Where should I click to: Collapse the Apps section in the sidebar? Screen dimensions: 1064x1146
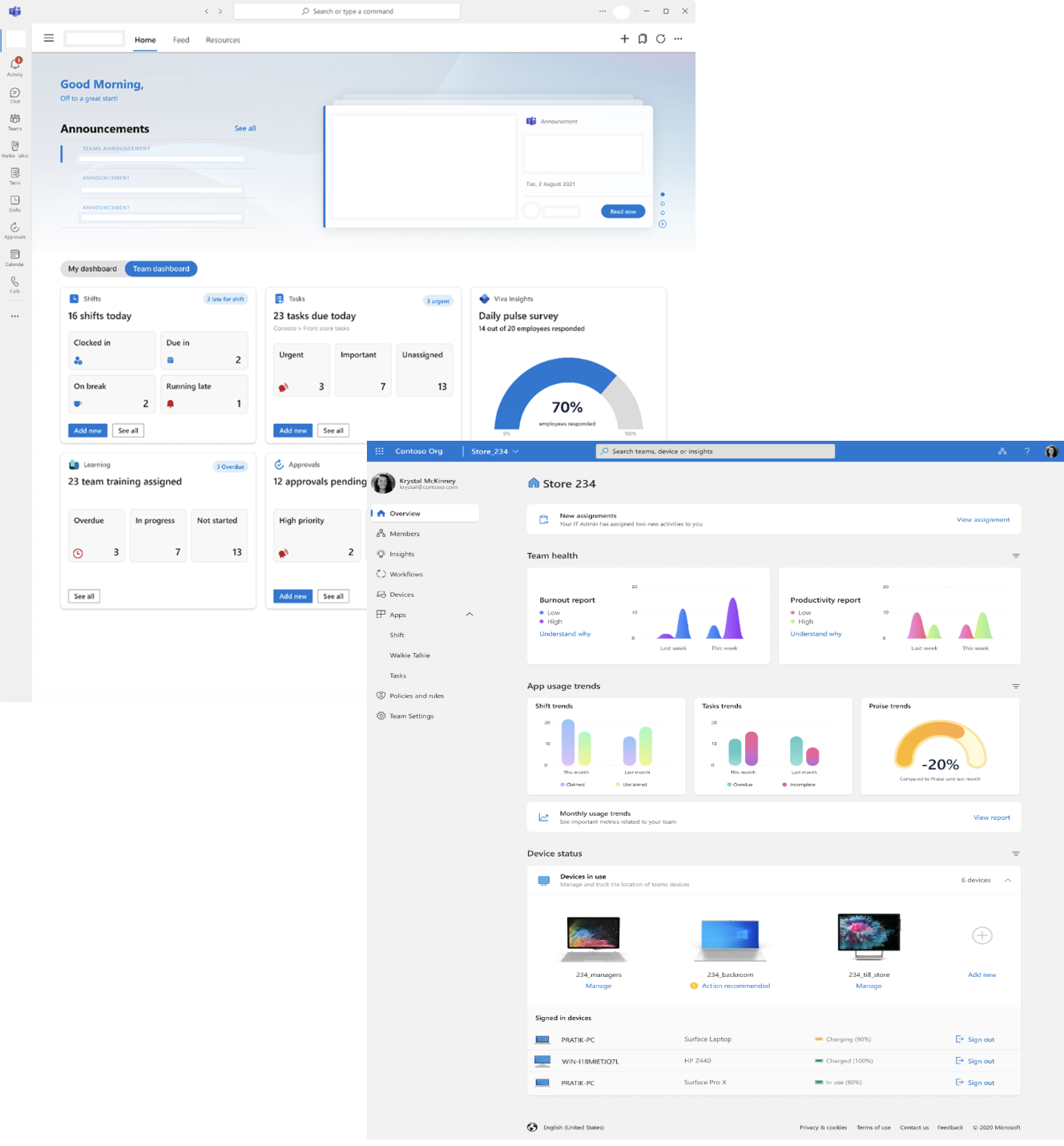click(470, 614)
